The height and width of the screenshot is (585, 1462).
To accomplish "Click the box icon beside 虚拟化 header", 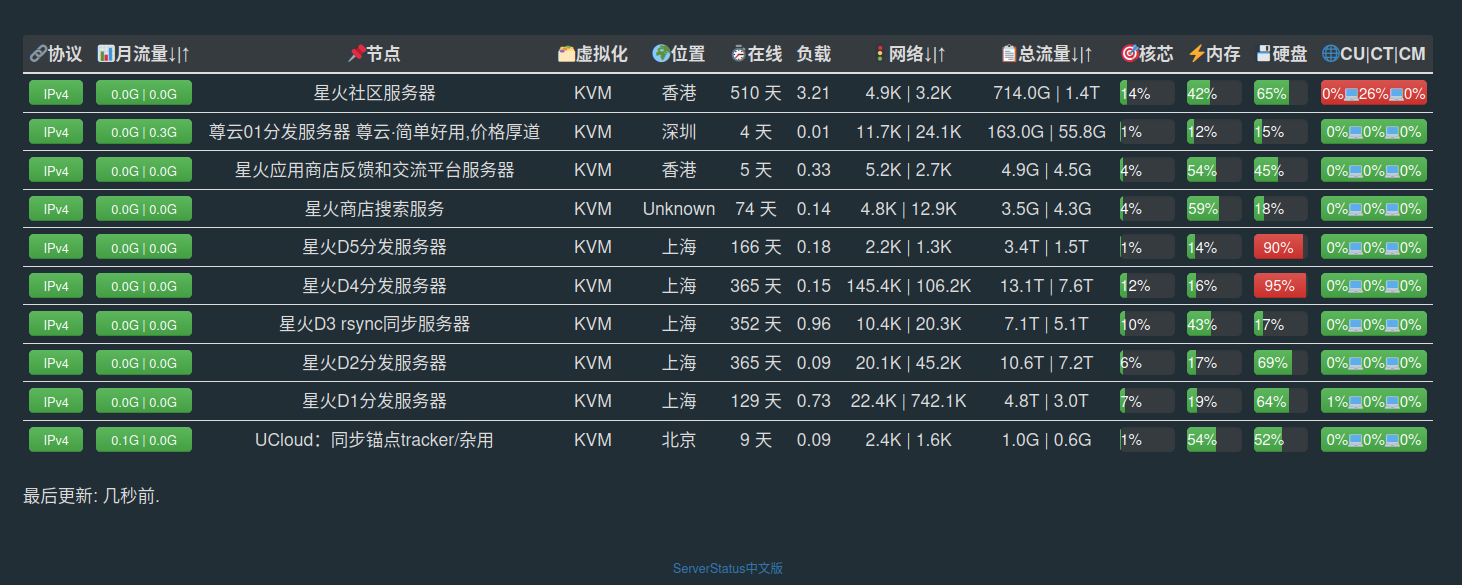I will (x=566, y=54).
